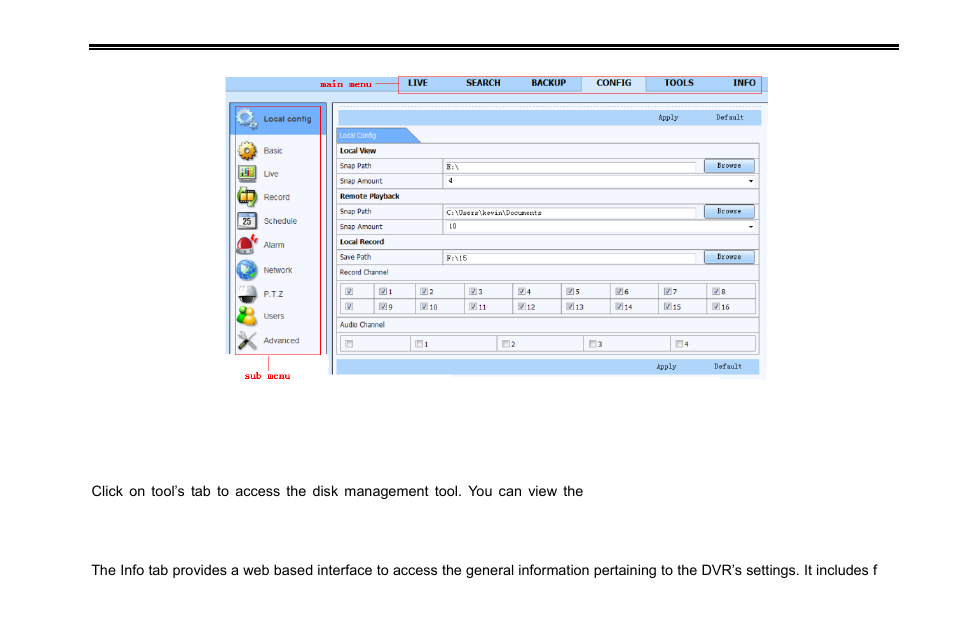Toggle record channel 14 checkbox
Screen dimensions: 954x636
pos(619,307)
